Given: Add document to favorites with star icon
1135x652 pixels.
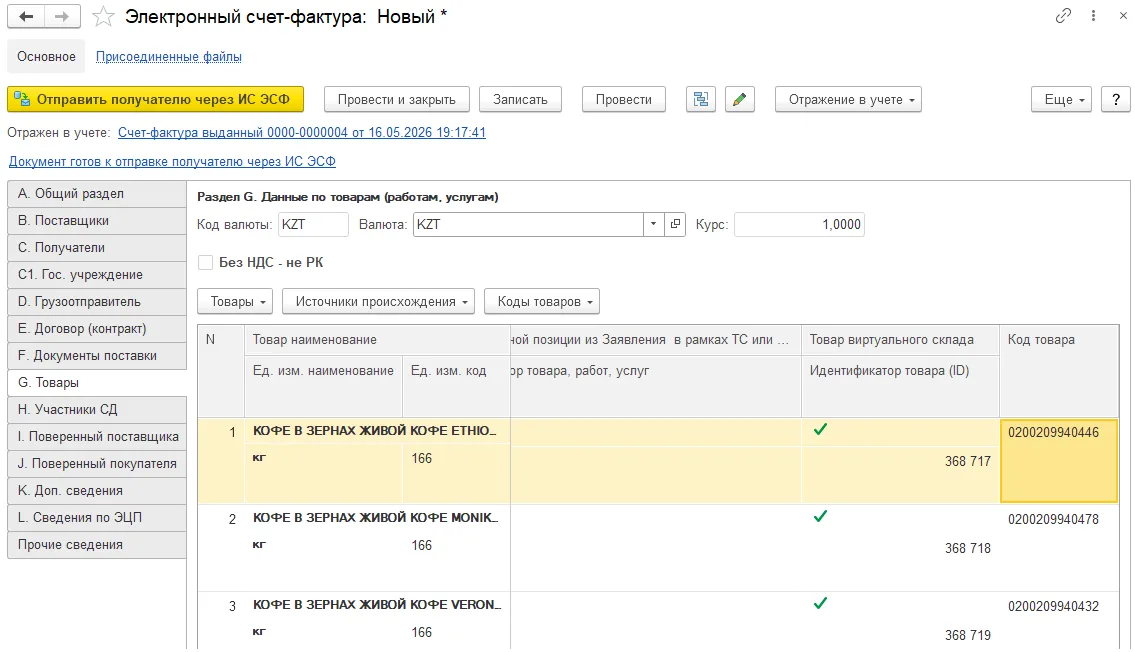Looking at the screenshot, I should 104,17.
